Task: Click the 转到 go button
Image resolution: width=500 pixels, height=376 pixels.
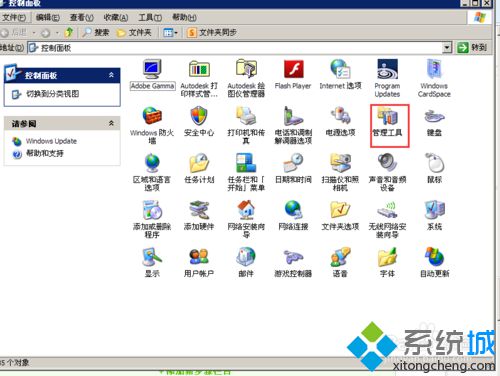Action: coord(472,48)
